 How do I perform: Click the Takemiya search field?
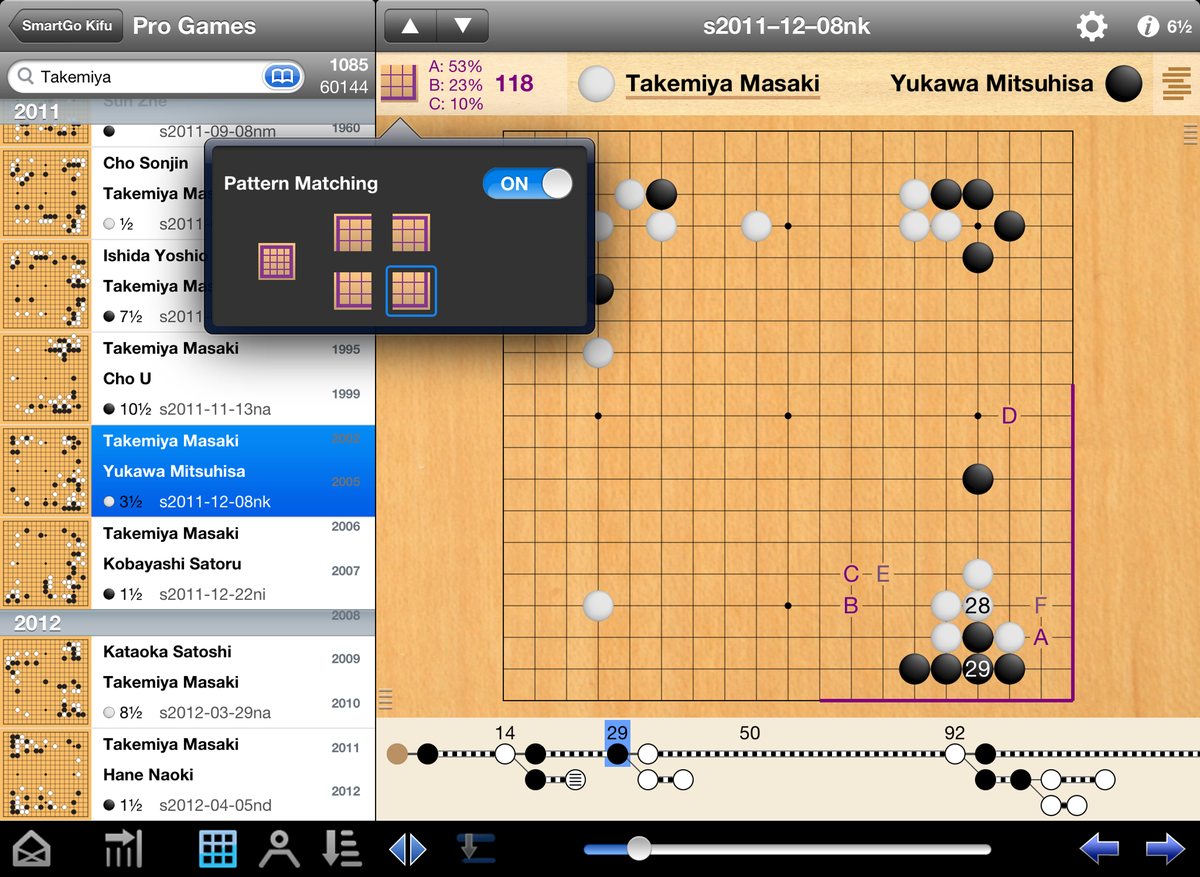[140, 77]
